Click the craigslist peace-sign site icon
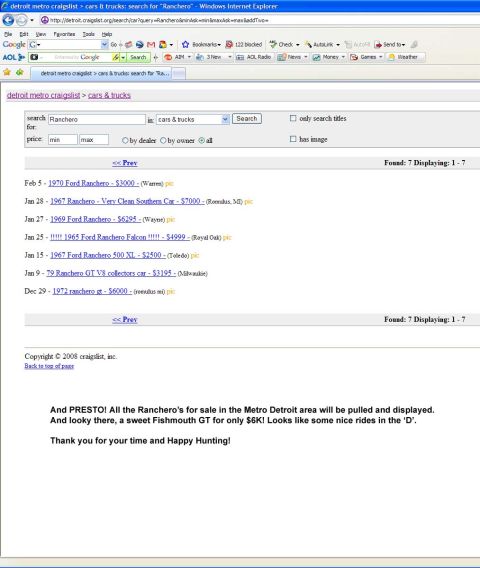This screenshot has width=480, height=568. coord(44,20)
